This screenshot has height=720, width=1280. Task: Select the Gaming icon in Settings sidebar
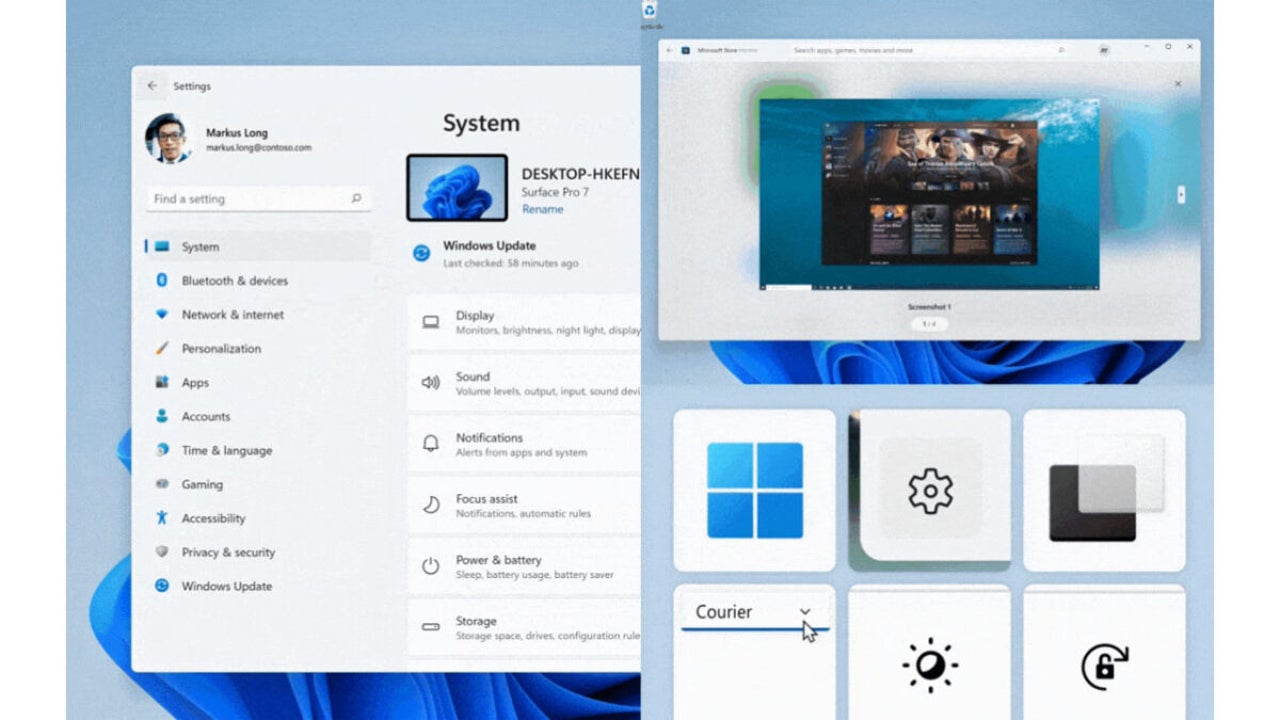(x=162, y=484)
